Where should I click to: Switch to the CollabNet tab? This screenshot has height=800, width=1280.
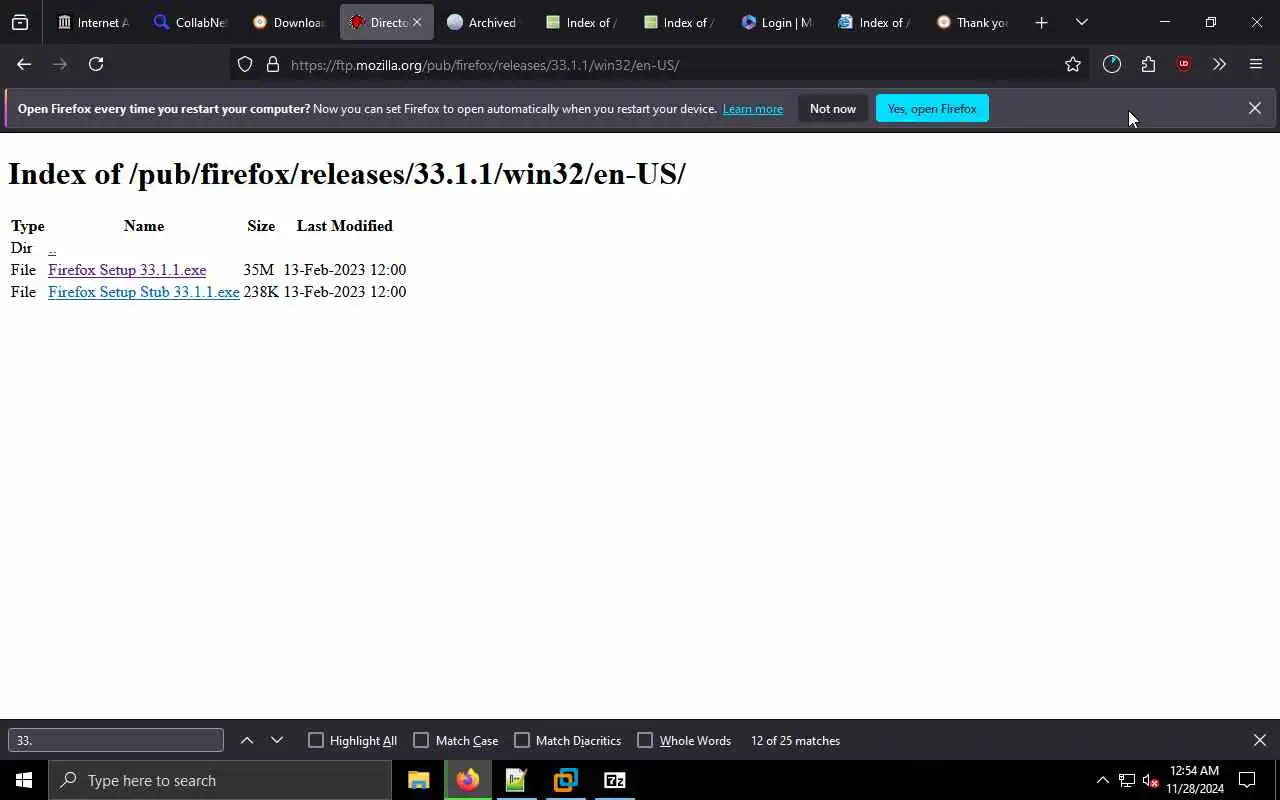[x=190, y=22]
